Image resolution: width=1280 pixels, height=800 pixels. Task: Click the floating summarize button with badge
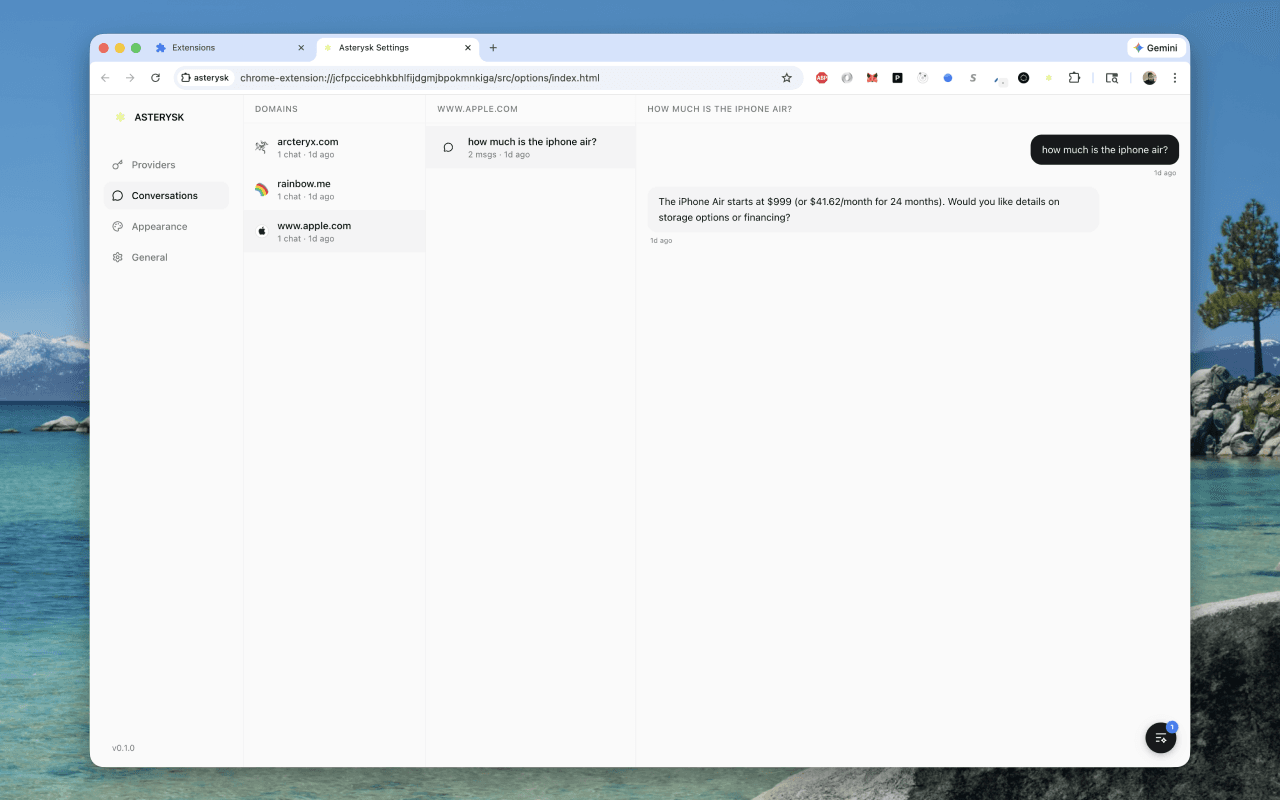(x=1160, y=737)
